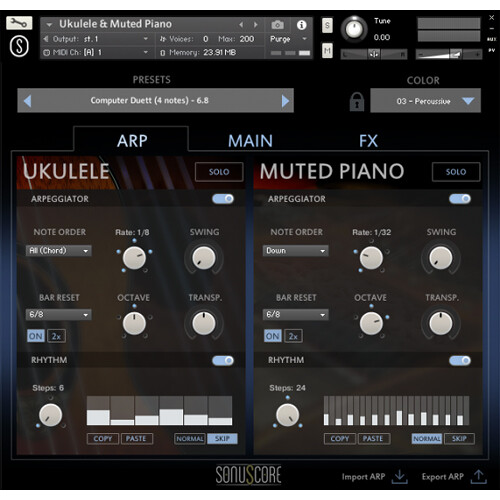This screenshot has height=500, width=500.
Task: Toggle Muted Piano Bar Reset ON button
Action: click(273, 336)
